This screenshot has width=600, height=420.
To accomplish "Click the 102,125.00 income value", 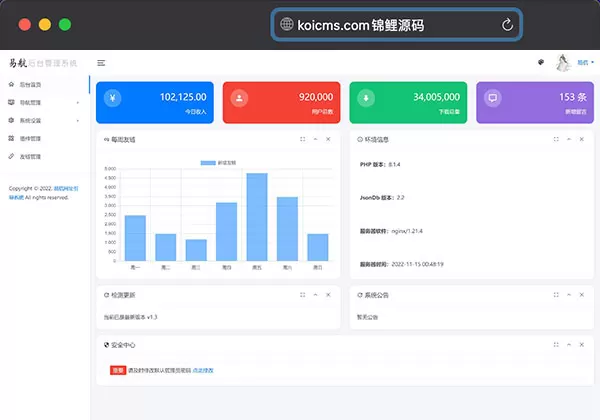I will (183, 97).
